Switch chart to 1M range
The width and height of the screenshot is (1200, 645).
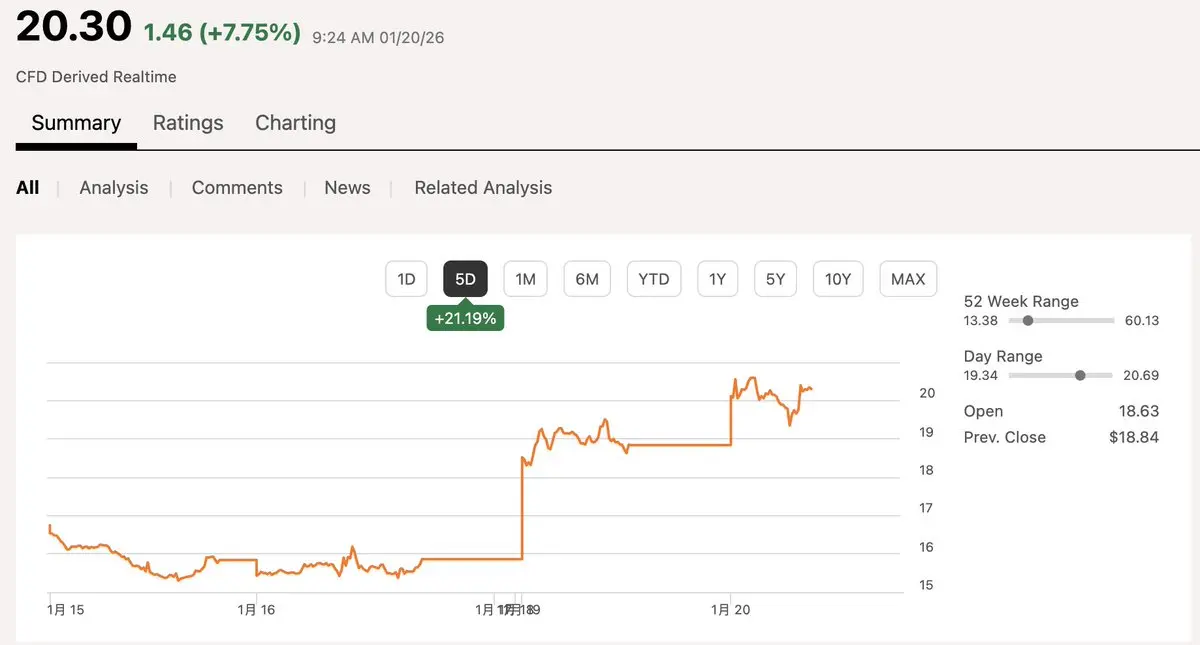(x=526, y=279)
